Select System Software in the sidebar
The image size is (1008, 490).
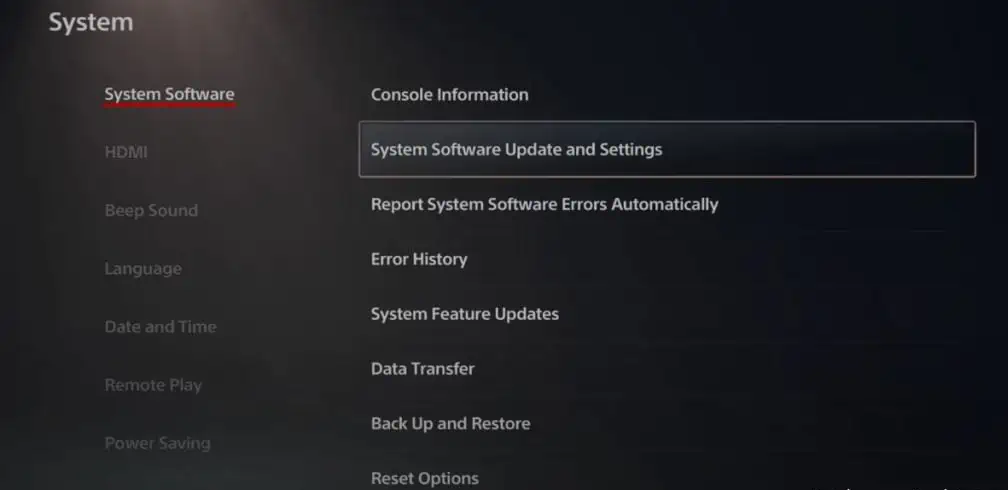tap(169, 95)
